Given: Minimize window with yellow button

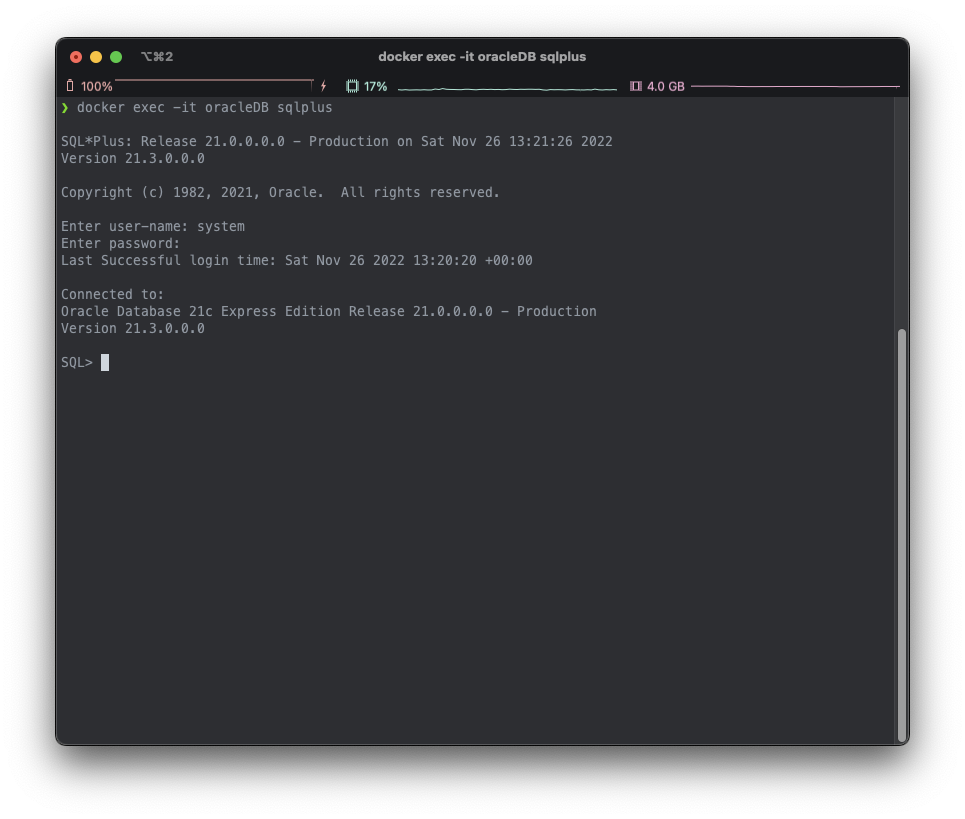Looking at the screenshot, I should coord(96,57).
